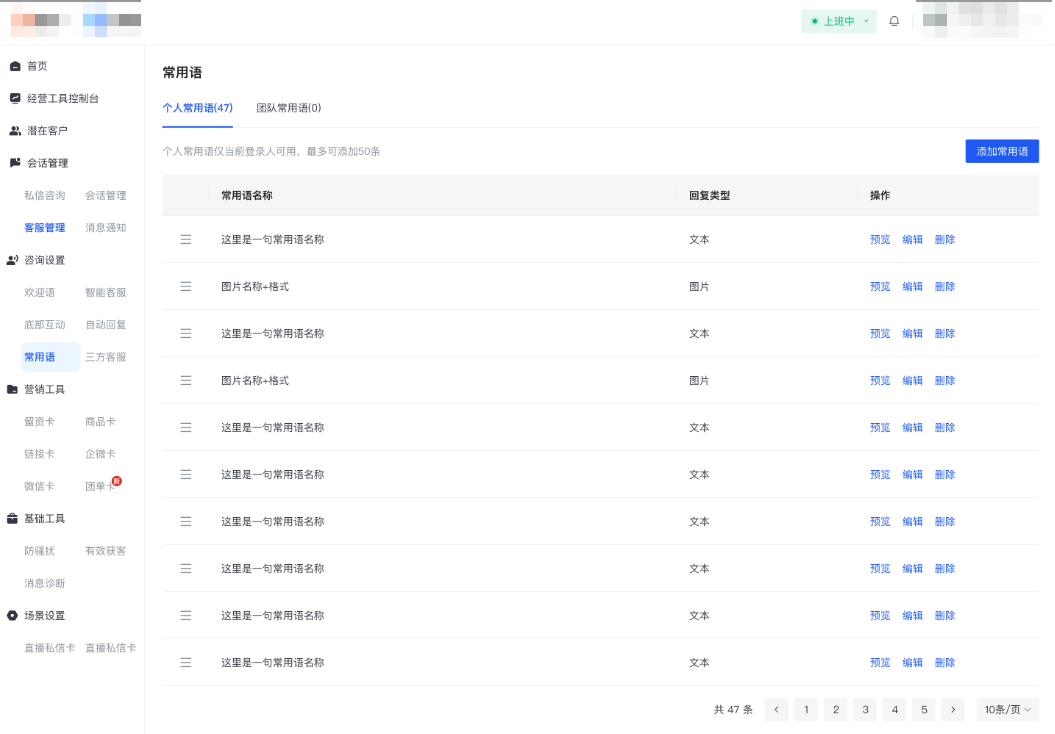Go to next page with right chevron

953,710
